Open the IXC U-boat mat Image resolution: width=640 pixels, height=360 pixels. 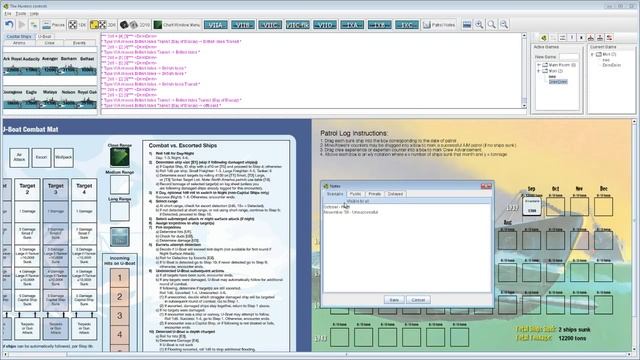point(407,25)
